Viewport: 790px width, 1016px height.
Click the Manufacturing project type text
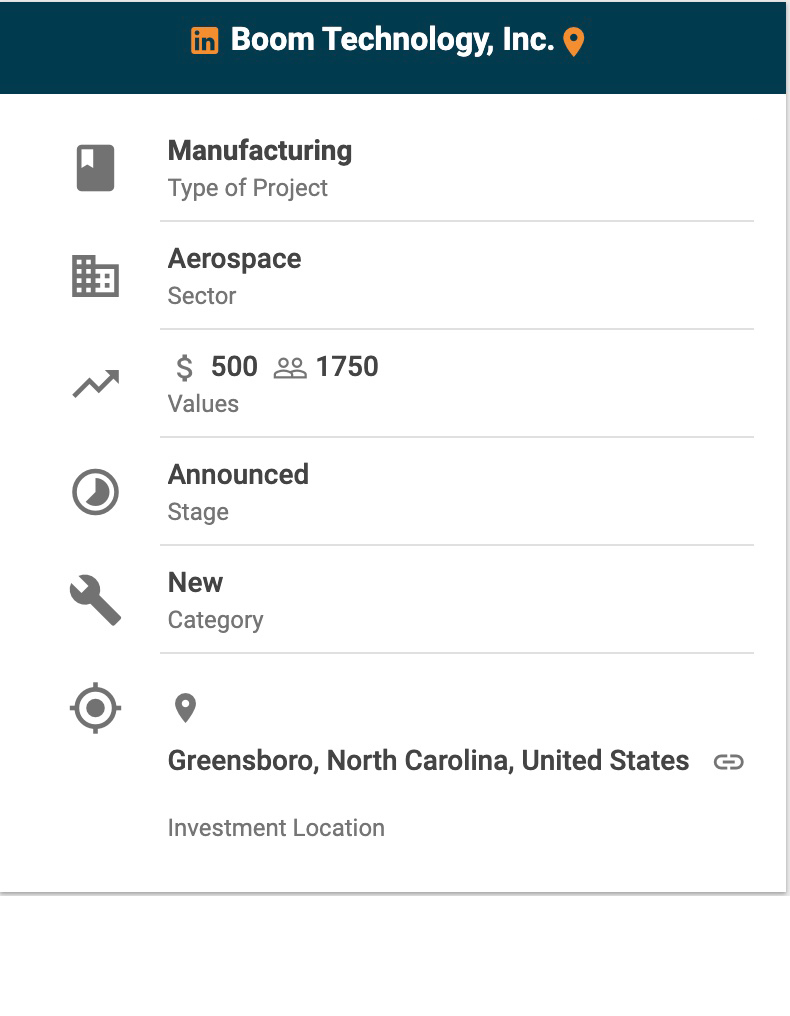point(260,151)
